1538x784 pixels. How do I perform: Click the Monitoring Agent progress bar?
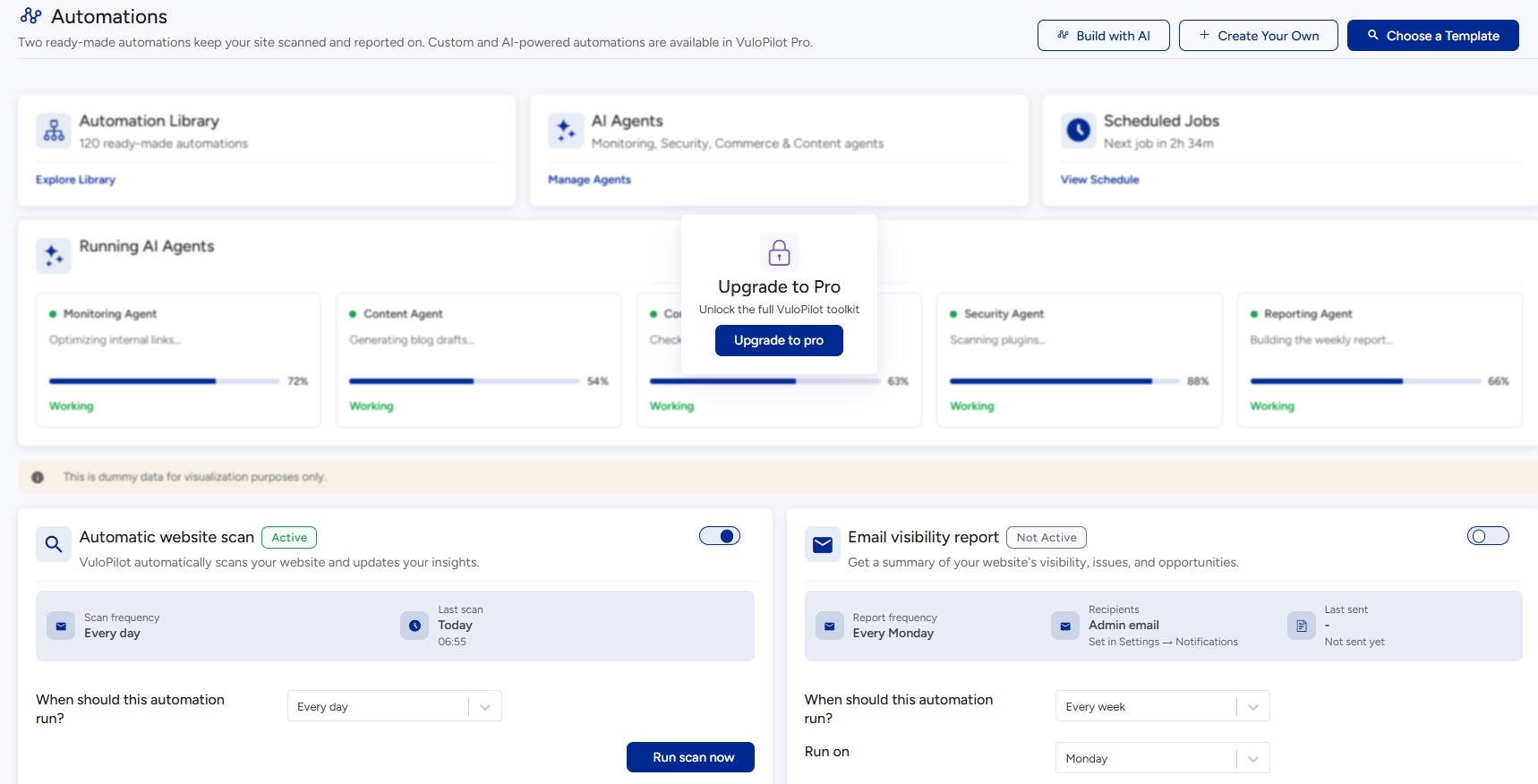165,381
